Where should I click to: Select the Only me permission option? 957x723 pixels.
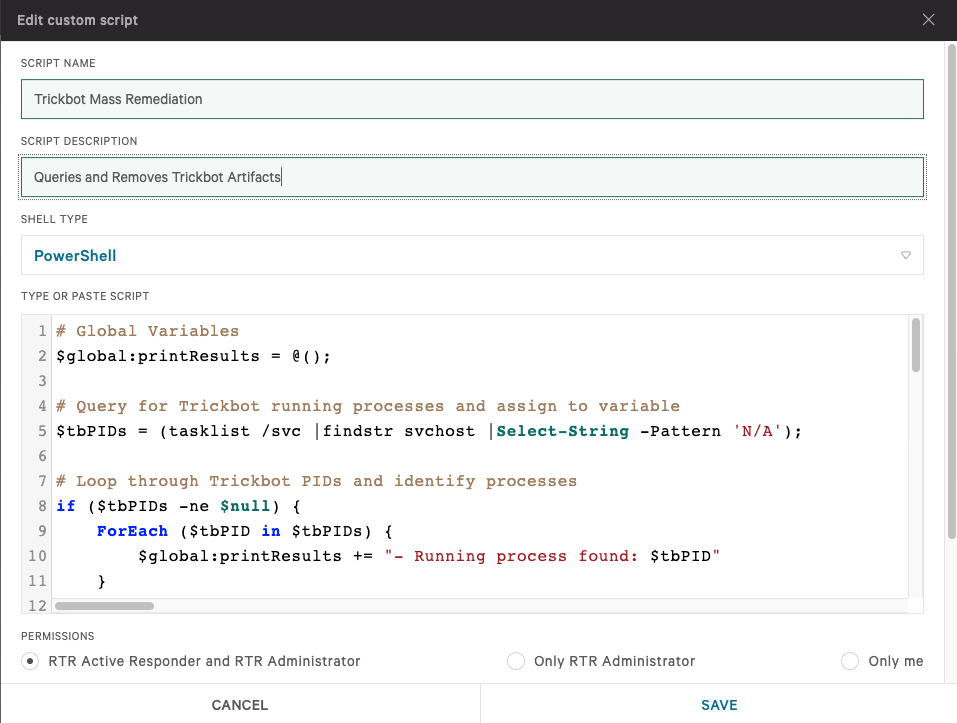pyautogui.click(x=850, y=661)
